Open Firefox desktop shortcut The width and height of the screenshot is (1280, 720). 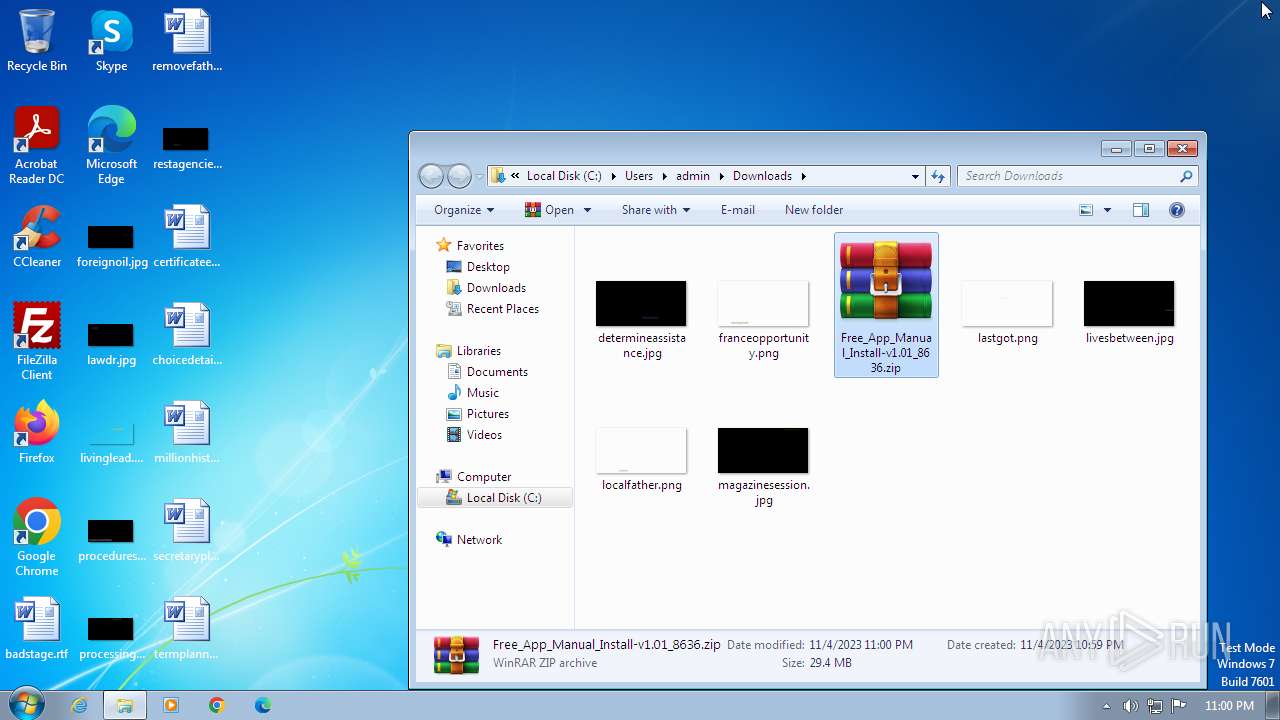[37, 433]
